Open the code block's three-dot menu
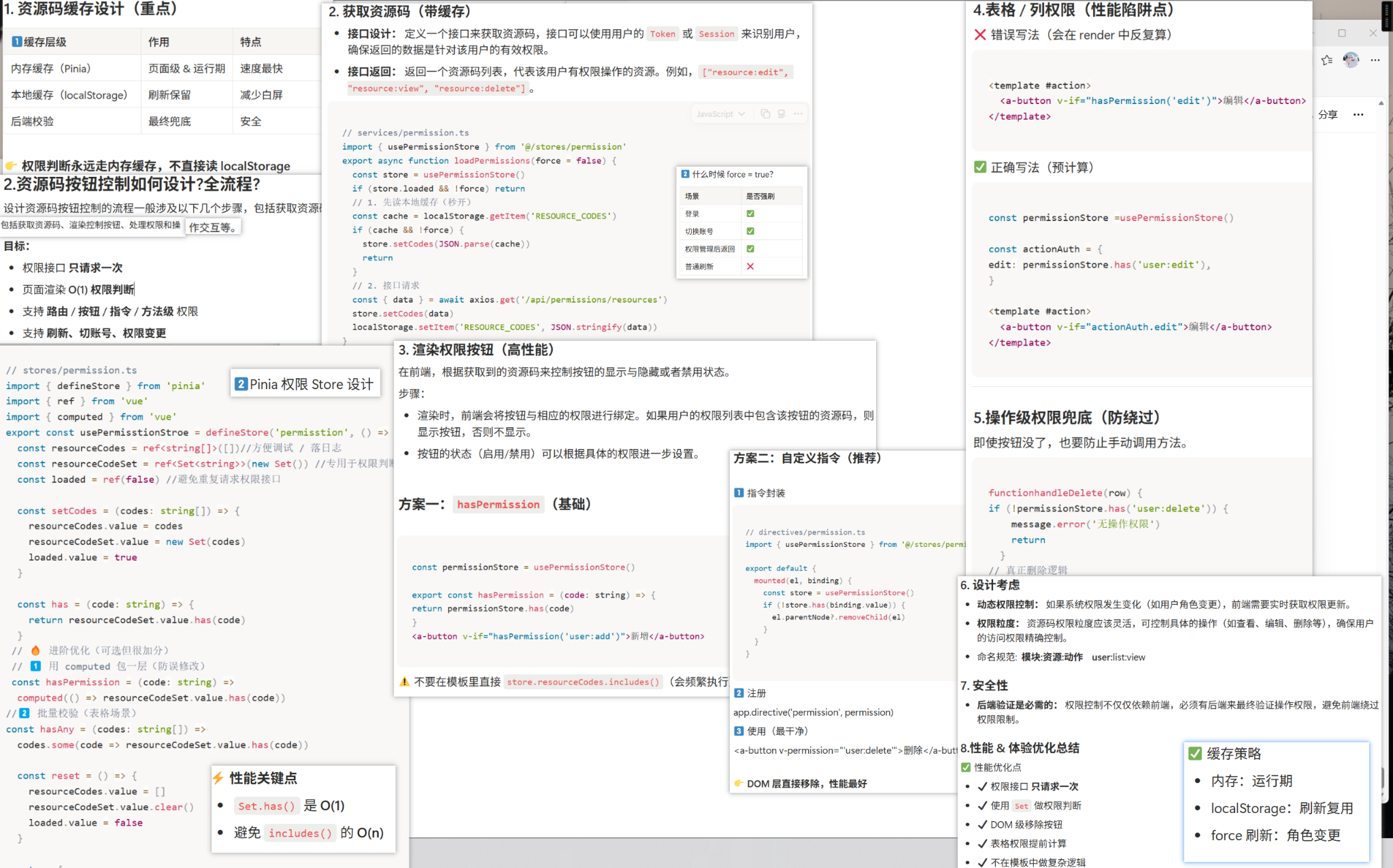Image resolution: width=1393 pixels, height=868 pixels. click(x=798, y=114)
